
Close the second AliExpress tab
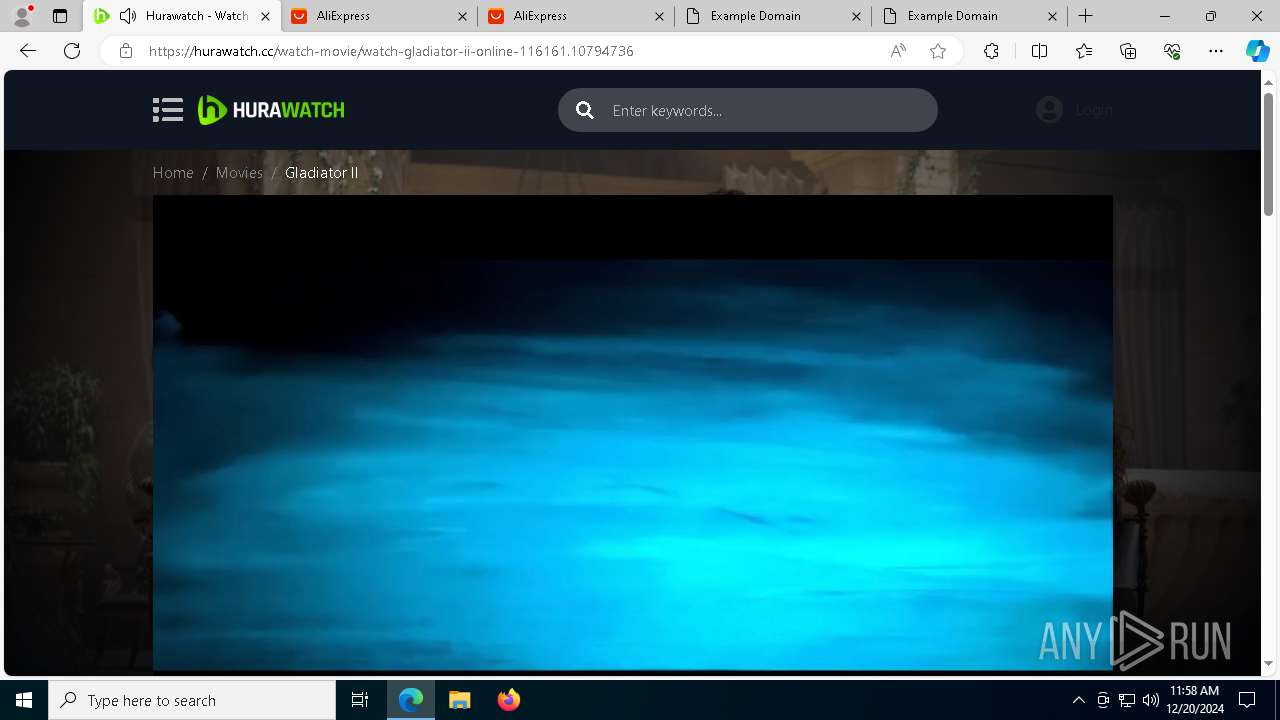[x=659, y=16]
